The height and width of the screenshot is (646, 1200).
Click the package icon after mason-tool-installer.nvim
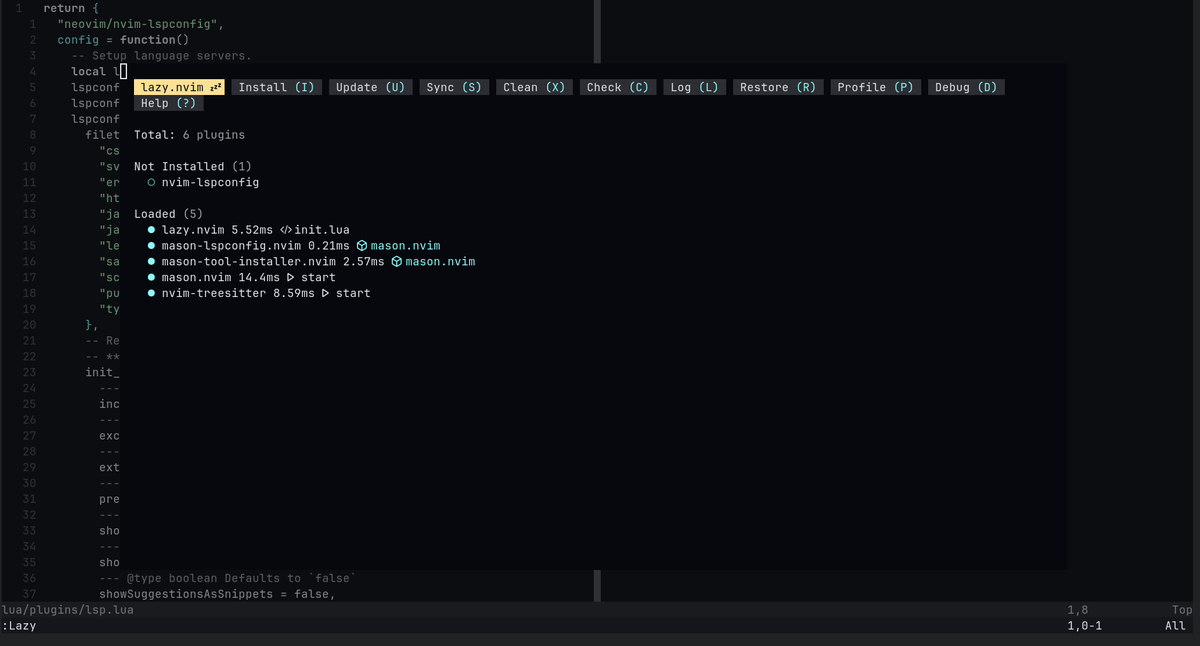pyautogui.click(x=396, y=261)
